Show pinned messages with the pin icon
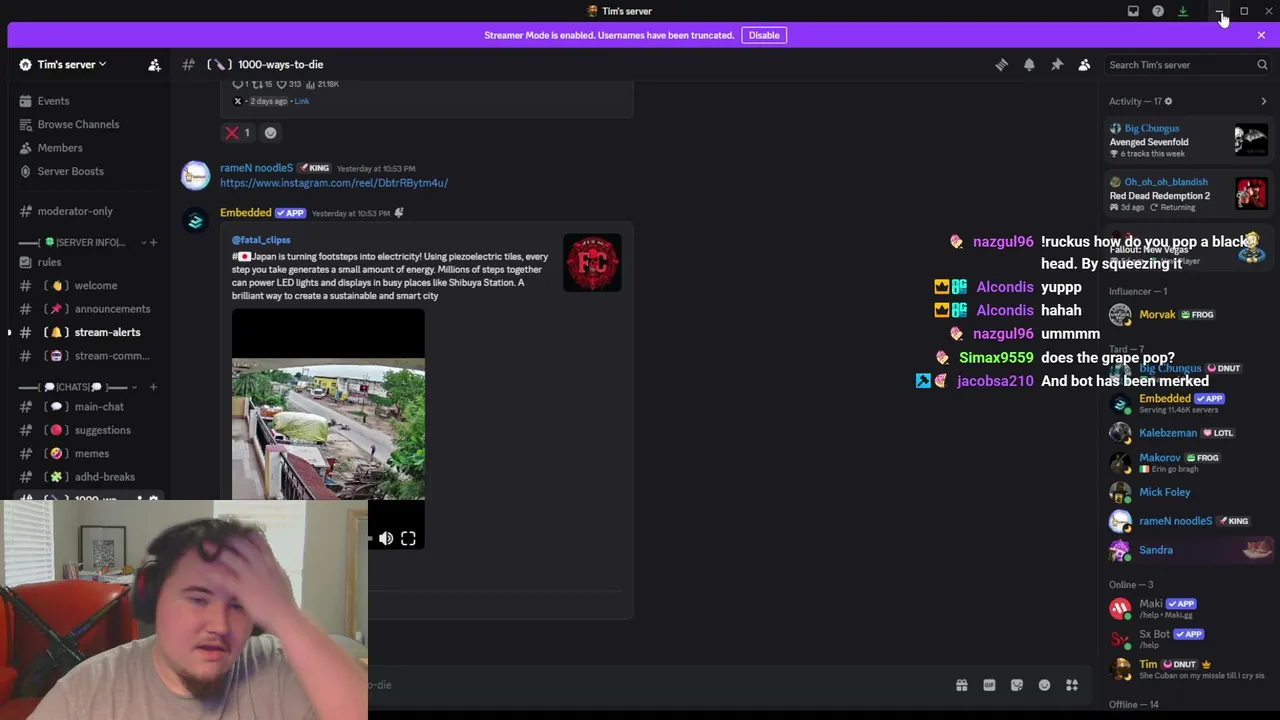The width and height of the screenshot is (1280, 720). tap(1057, 65)
